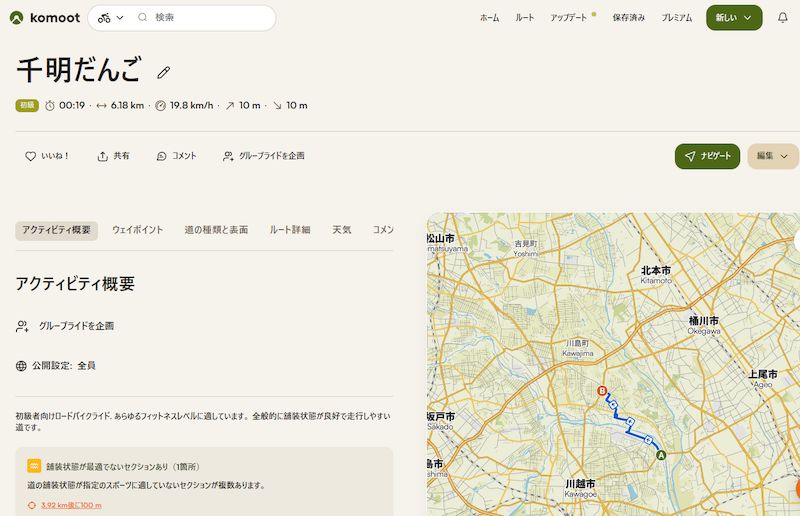Click 吉見町 label on the map

click(526, 244)
